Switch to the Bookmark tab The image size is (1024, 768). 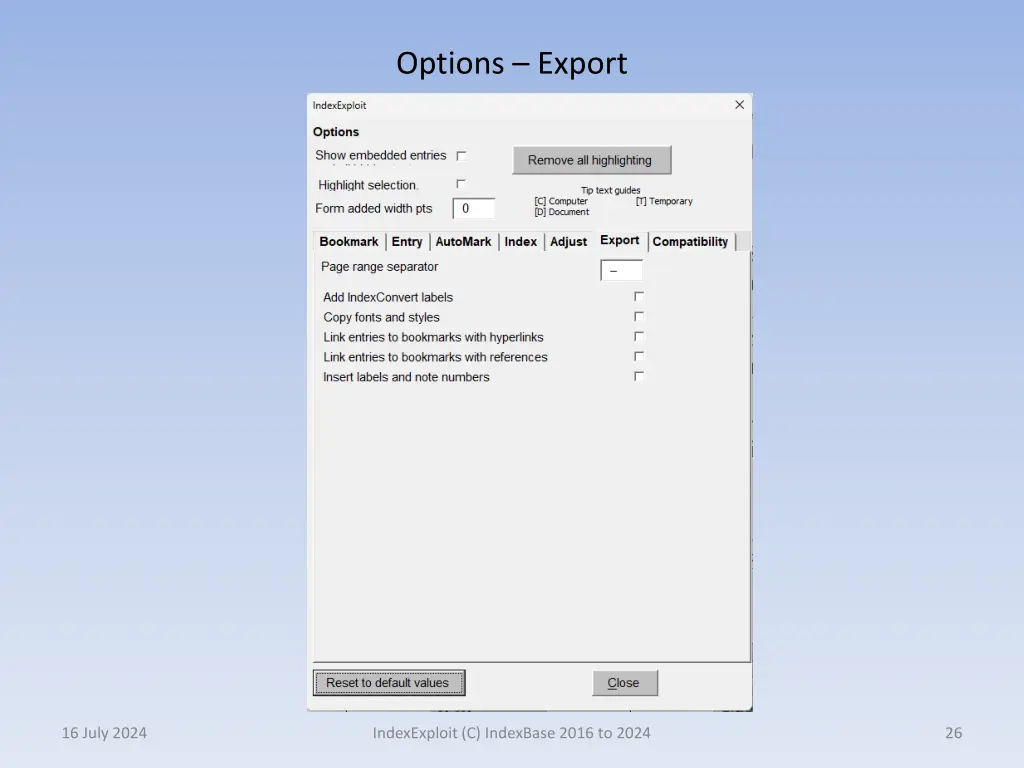(349, 242)
